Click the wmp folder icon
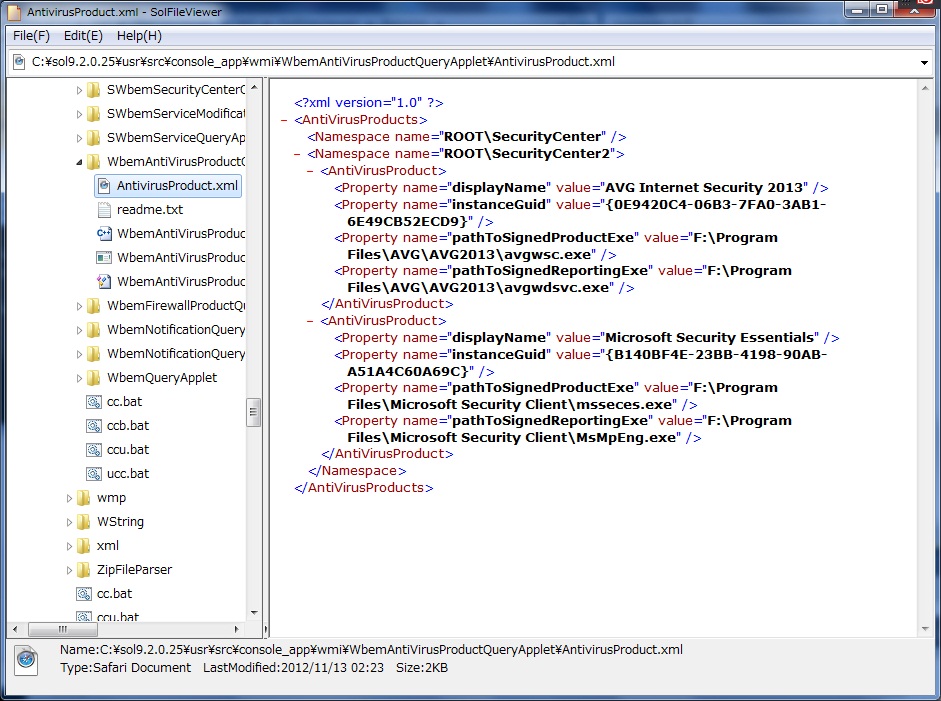 pos(83,498)
